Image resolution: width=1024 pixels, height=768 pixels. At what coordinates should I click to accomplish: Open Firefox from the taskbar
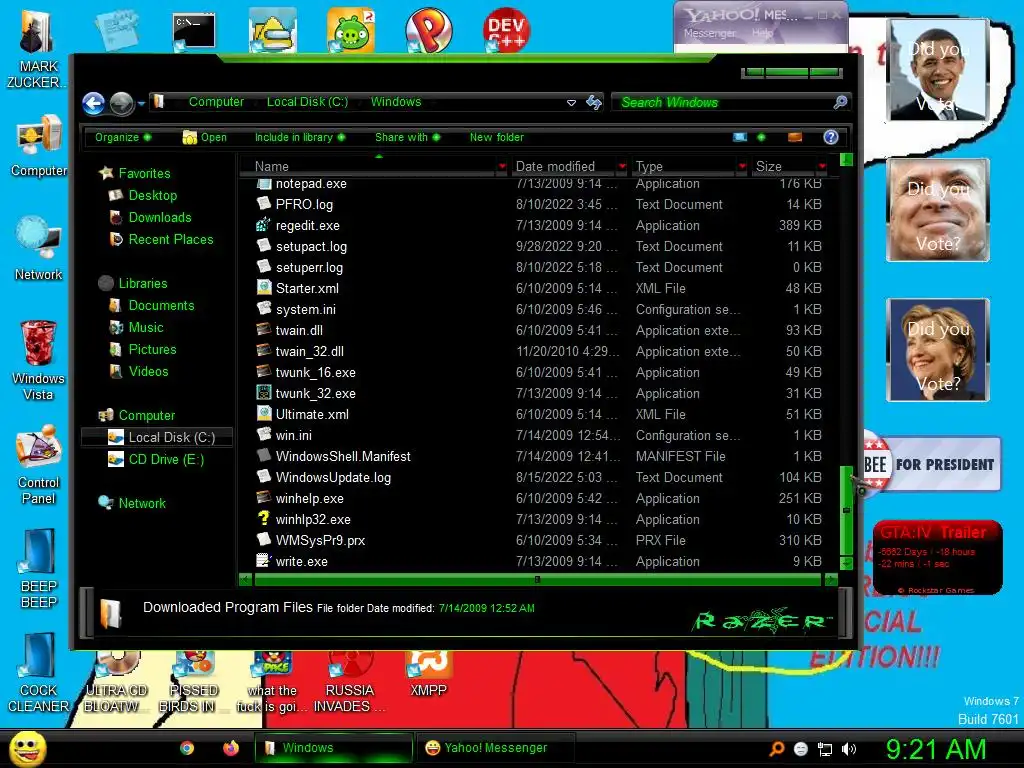(231, 748)
